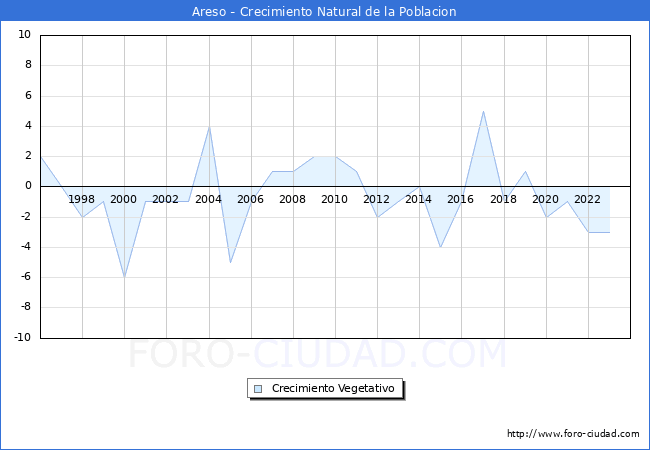Click the y-axis label -10
This screenshot has width=650, height=450.
(23, 337)
